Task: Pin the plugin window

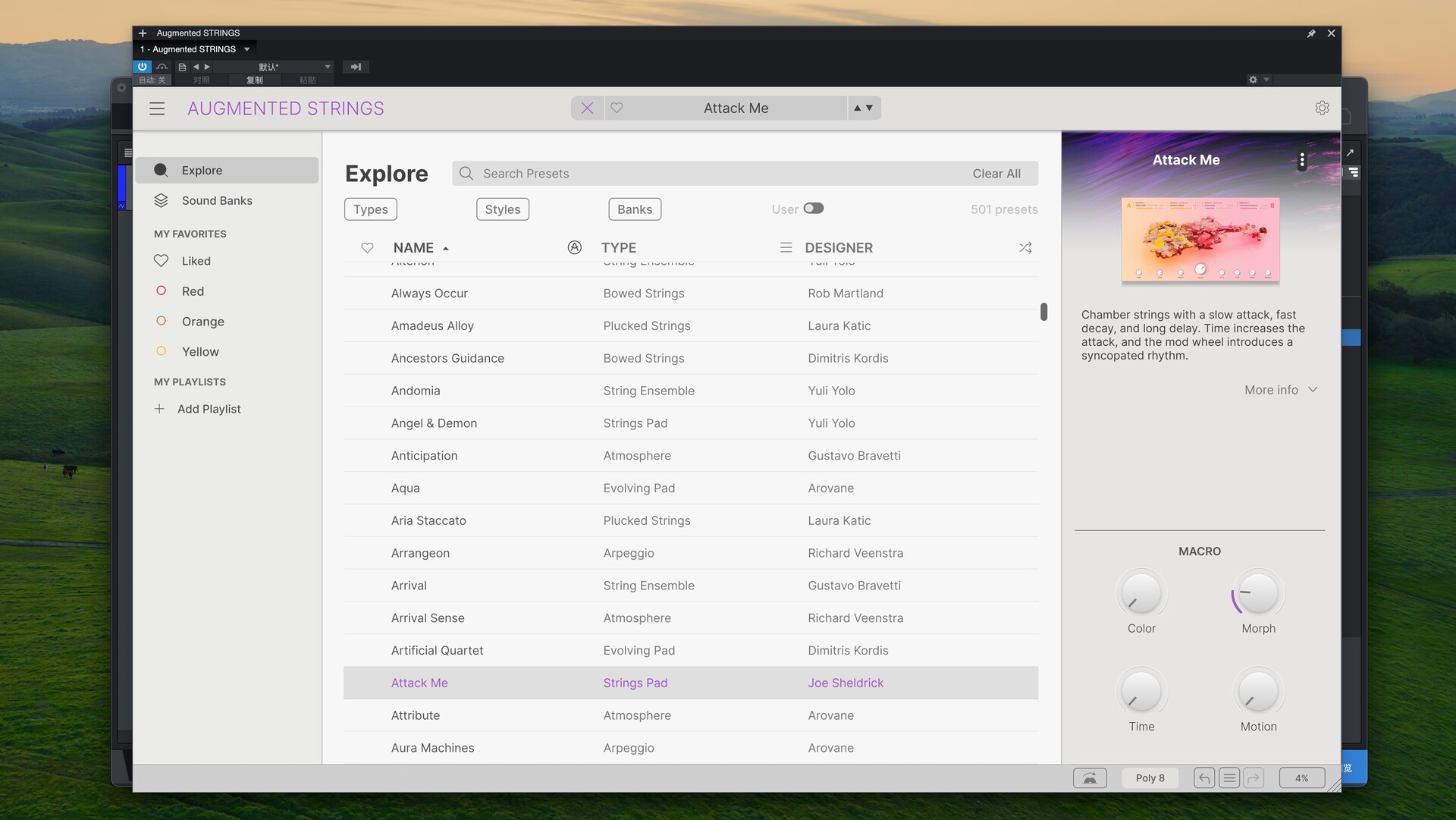Action: click(1311, 33)
